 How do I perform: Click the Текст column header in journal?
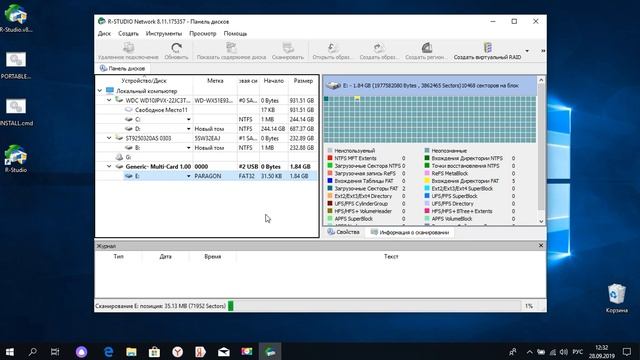point(391,256)
